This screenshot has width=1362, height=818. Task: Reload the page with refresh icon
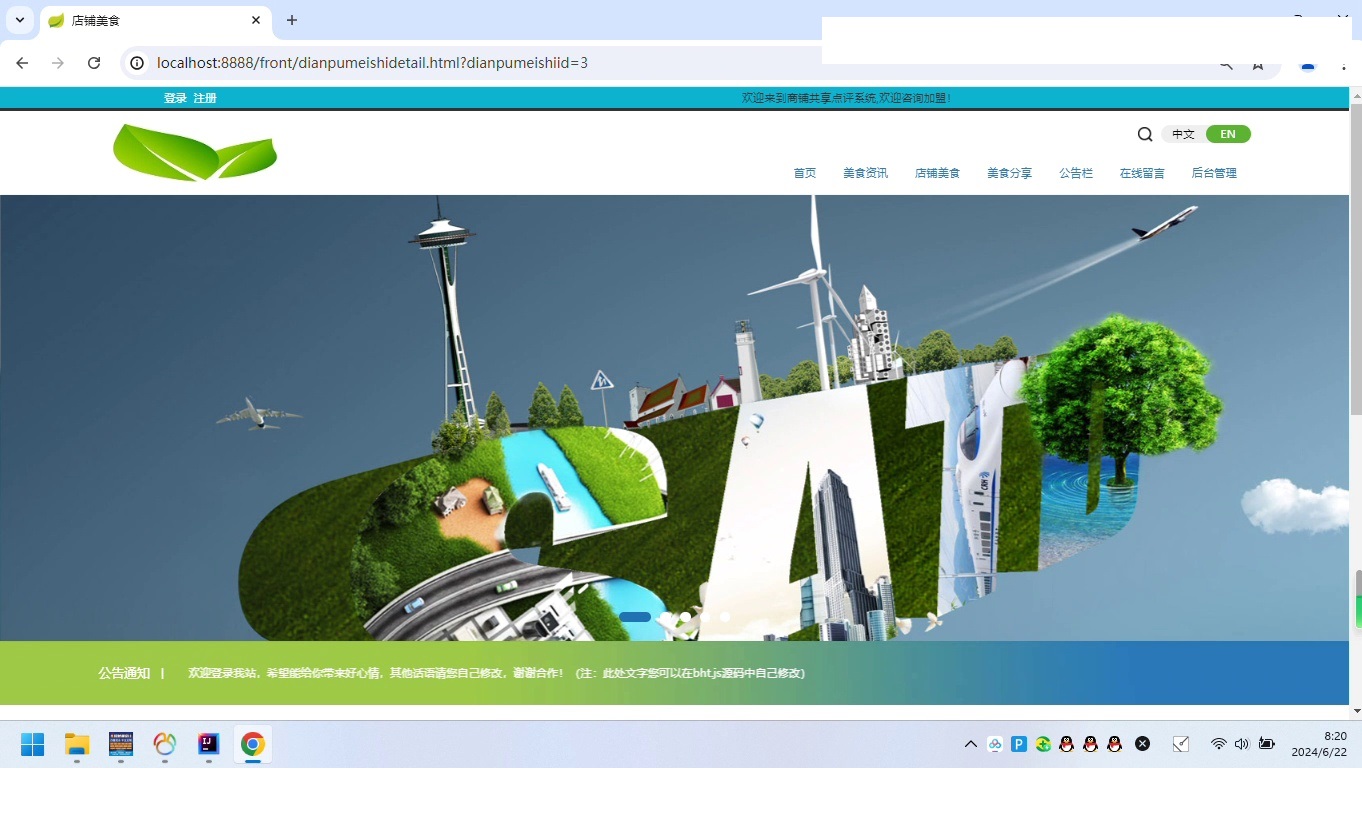pos(94,63)
